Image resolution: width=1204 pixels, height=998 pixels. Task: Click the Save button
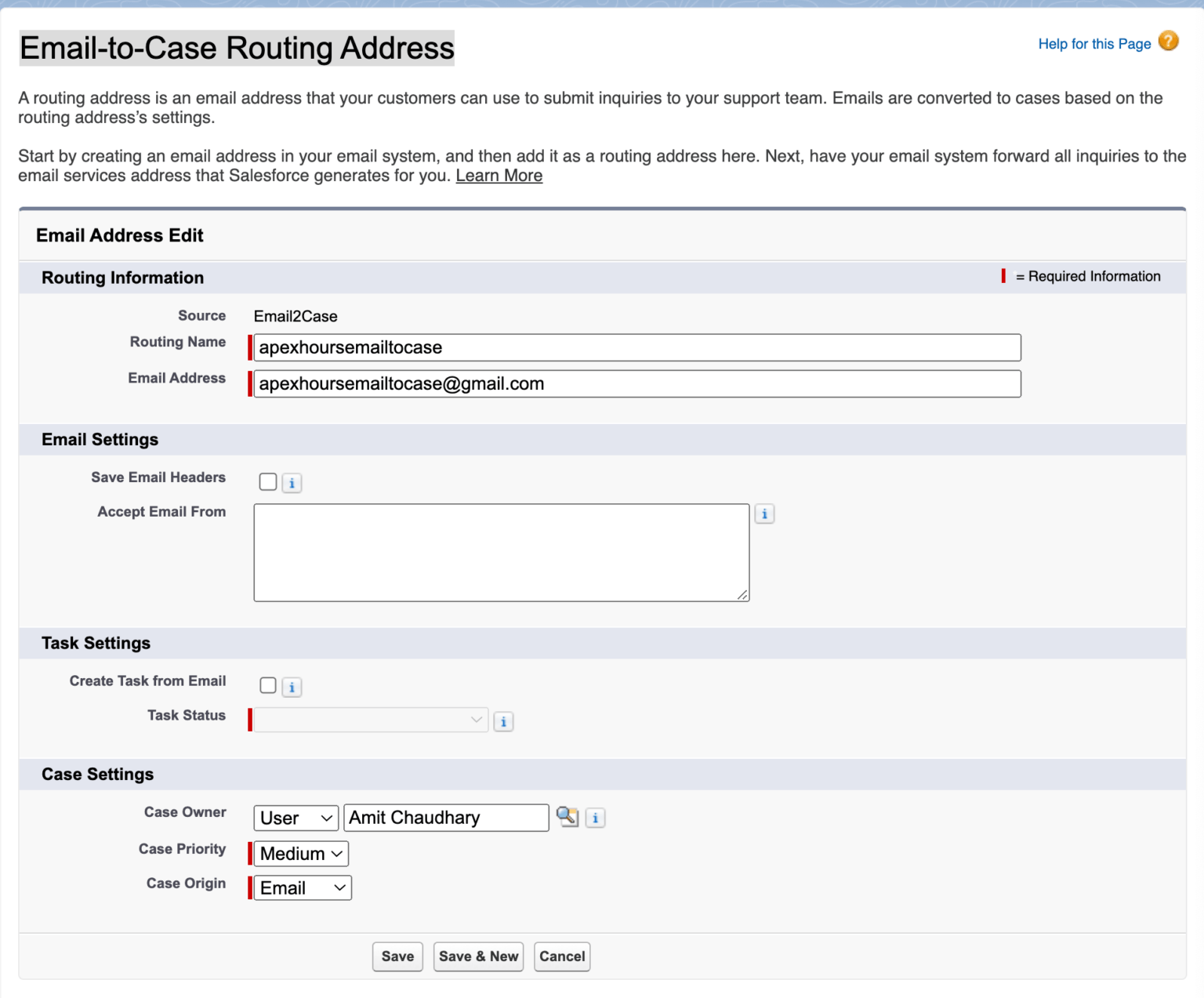click(397, 956)
